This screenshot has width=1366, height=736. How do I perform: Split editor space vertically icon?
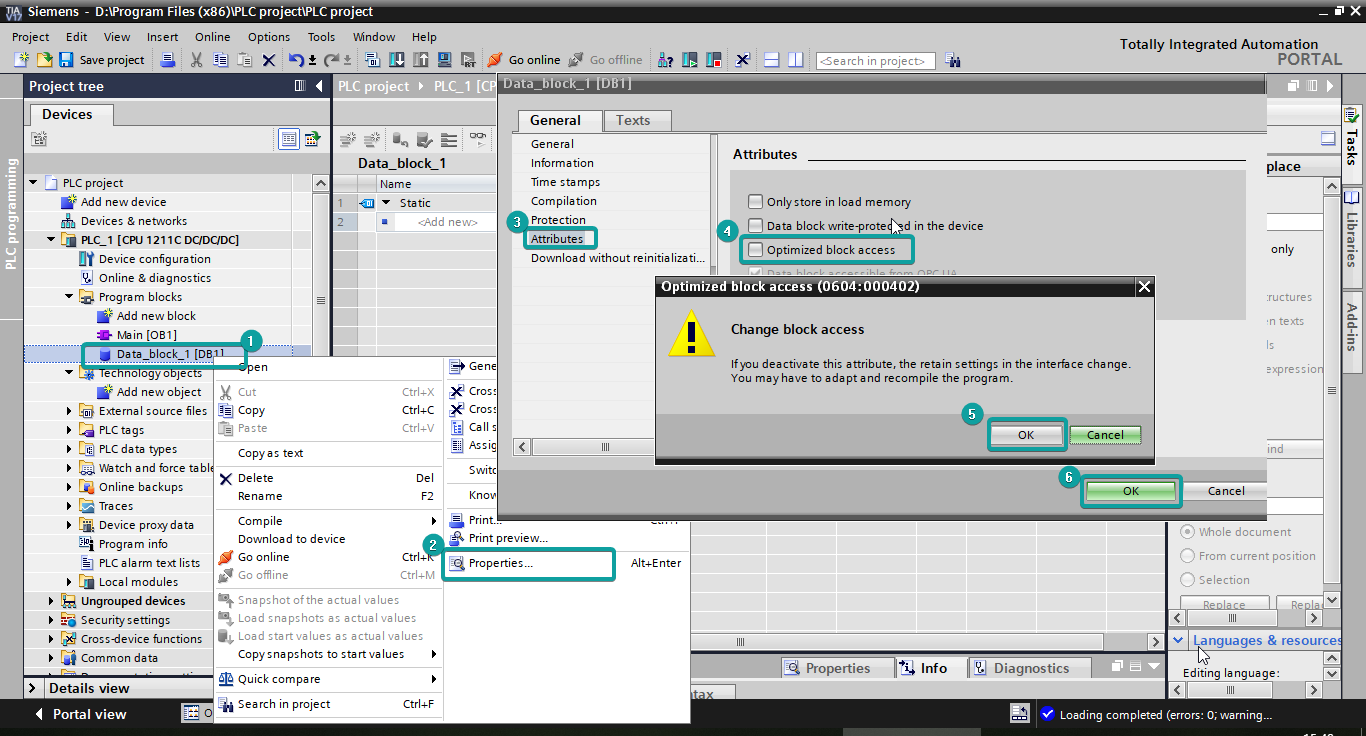795,60
